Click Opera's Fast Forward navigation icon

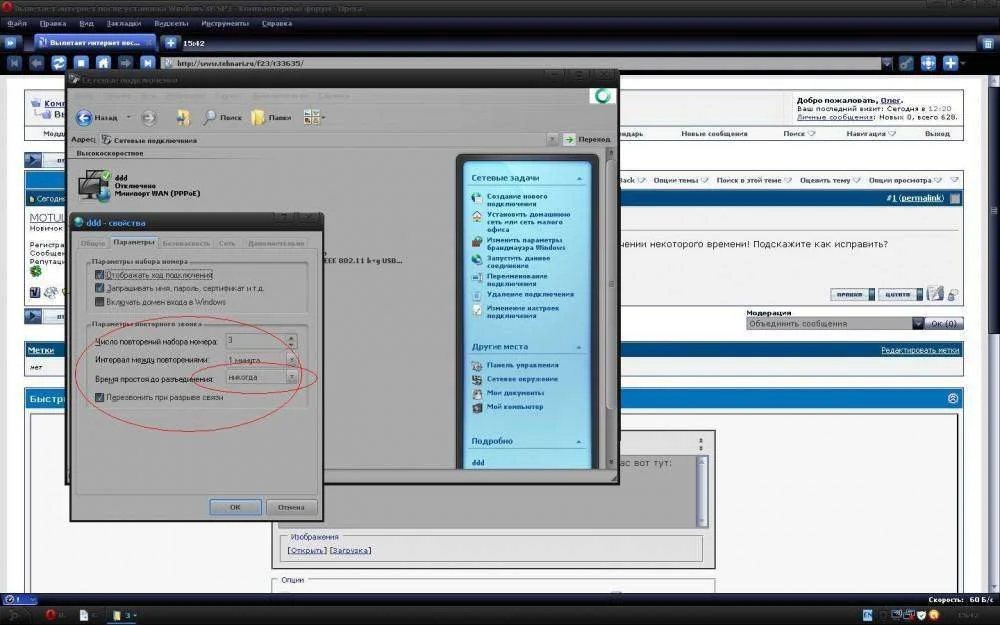(147, 63)
